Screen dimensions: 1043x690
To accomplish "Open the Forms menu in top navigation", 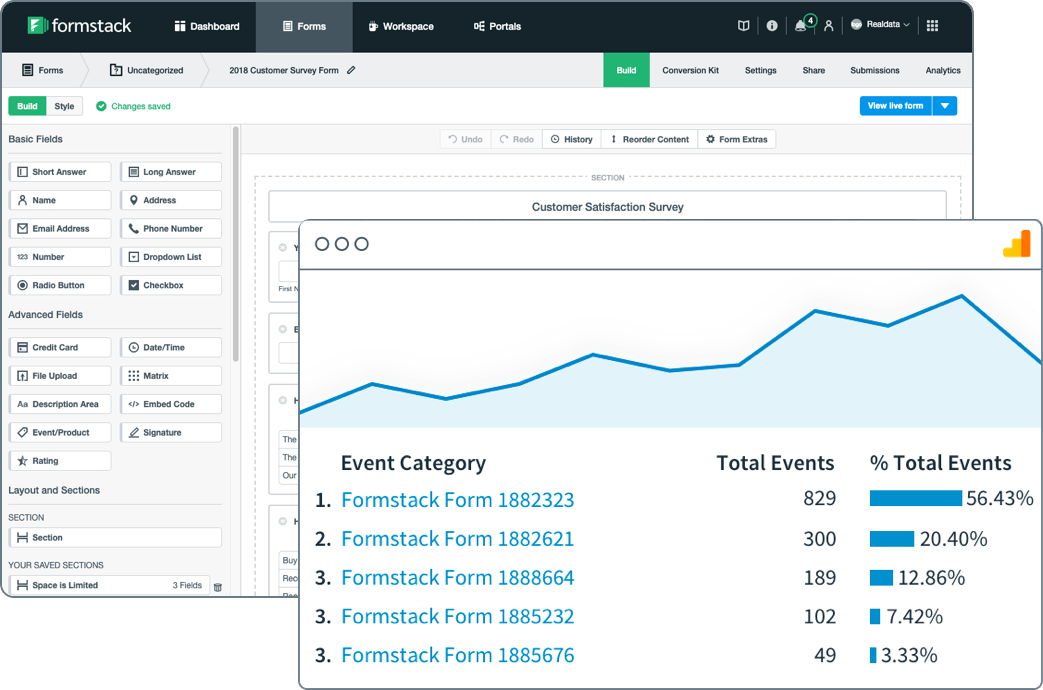I will pyautogui.click(x=305, y=27).
